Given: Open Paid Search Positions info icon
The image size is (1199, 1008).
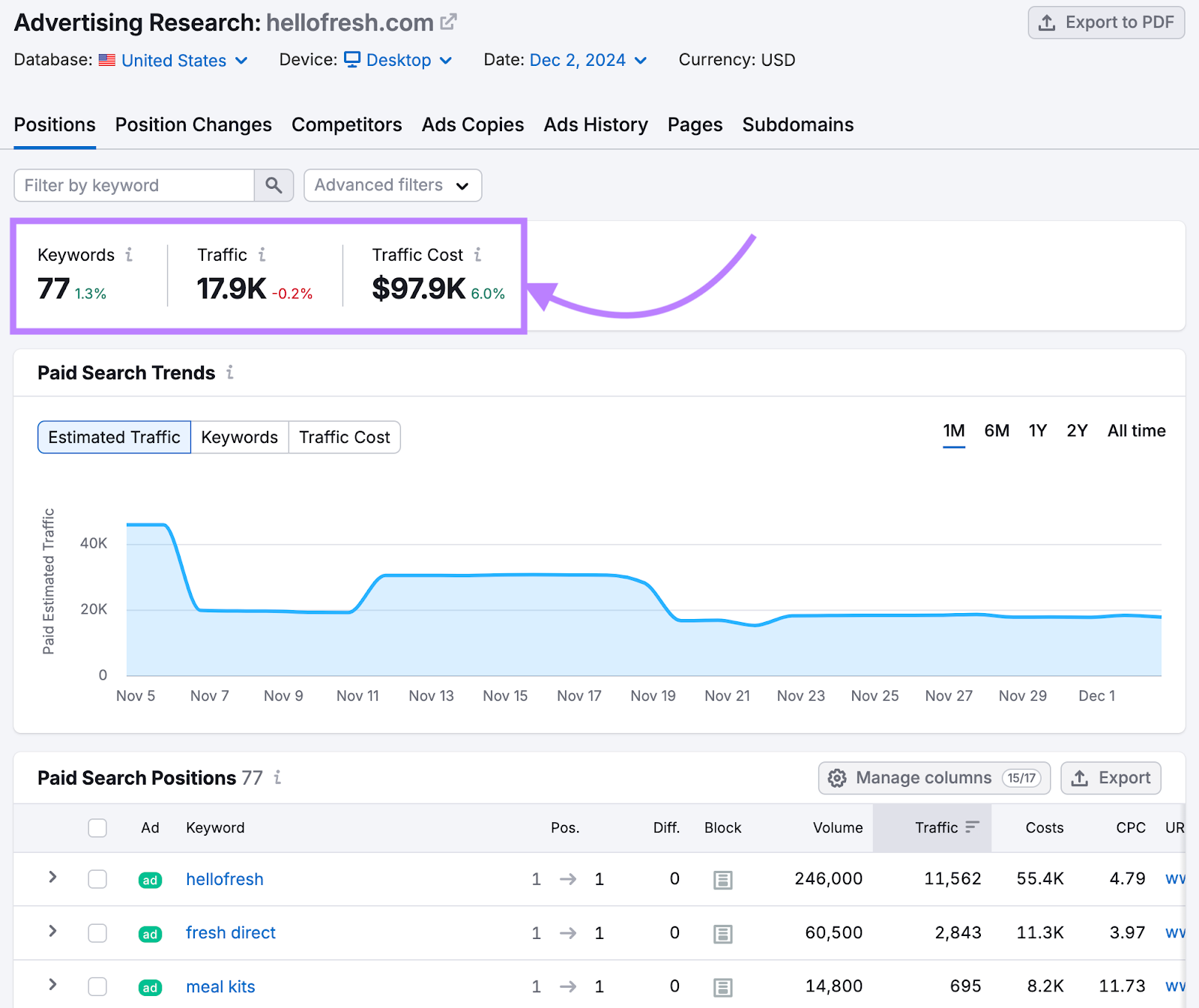Looking at the screenshot, I should 277,777.
